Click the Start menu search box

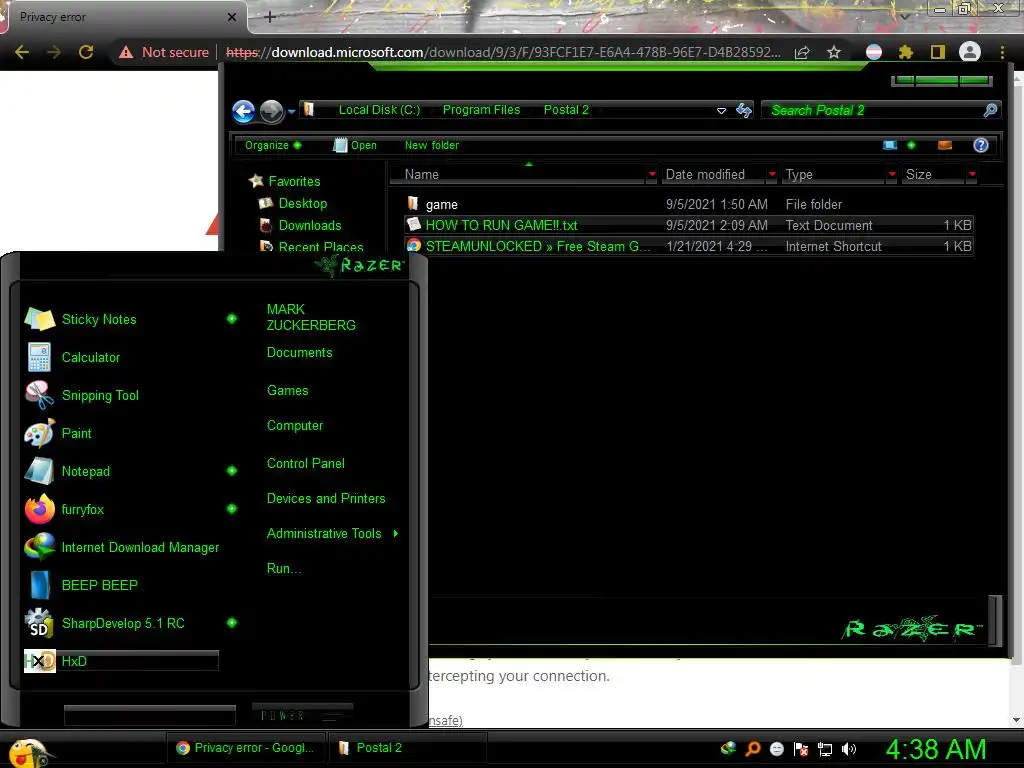click(150, 715)
